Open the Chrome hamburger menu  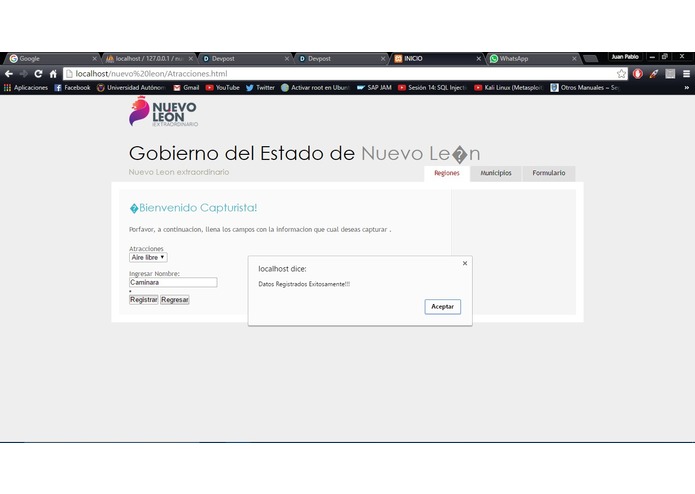[686, 74]
